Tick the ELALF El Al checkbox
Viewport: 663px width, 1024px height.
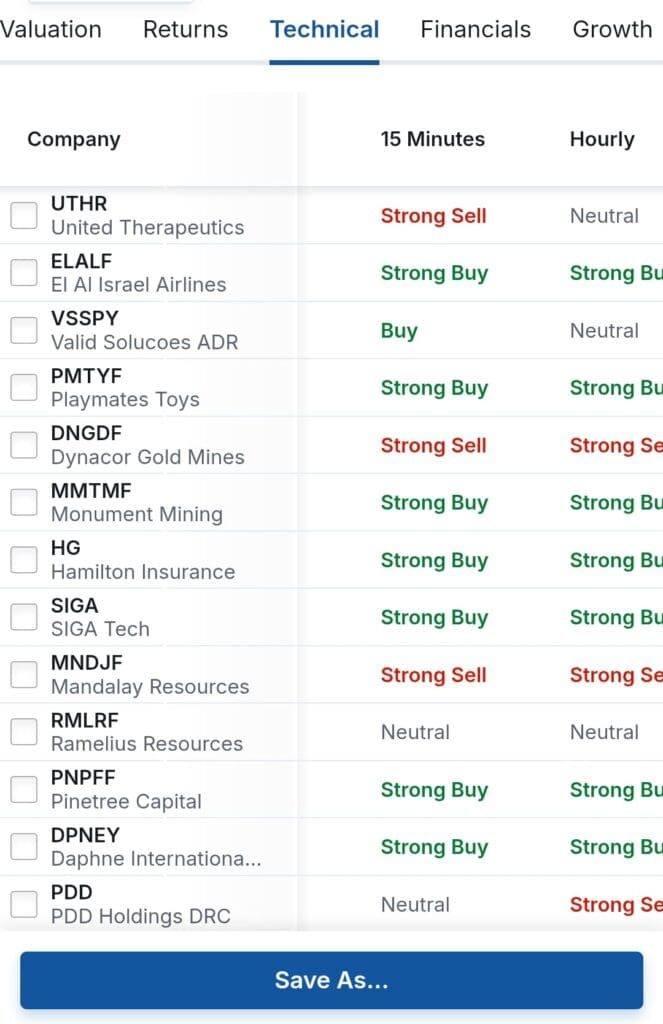[24, 273]
